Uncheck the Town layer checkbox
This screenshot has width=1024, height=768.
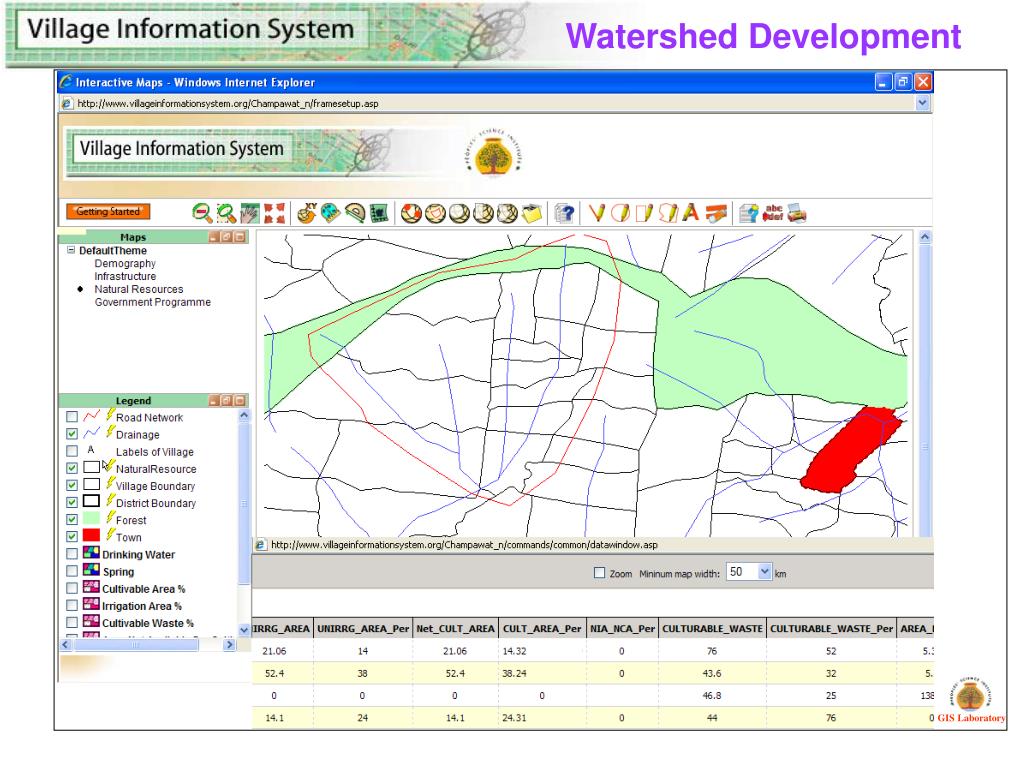(72, 537)
